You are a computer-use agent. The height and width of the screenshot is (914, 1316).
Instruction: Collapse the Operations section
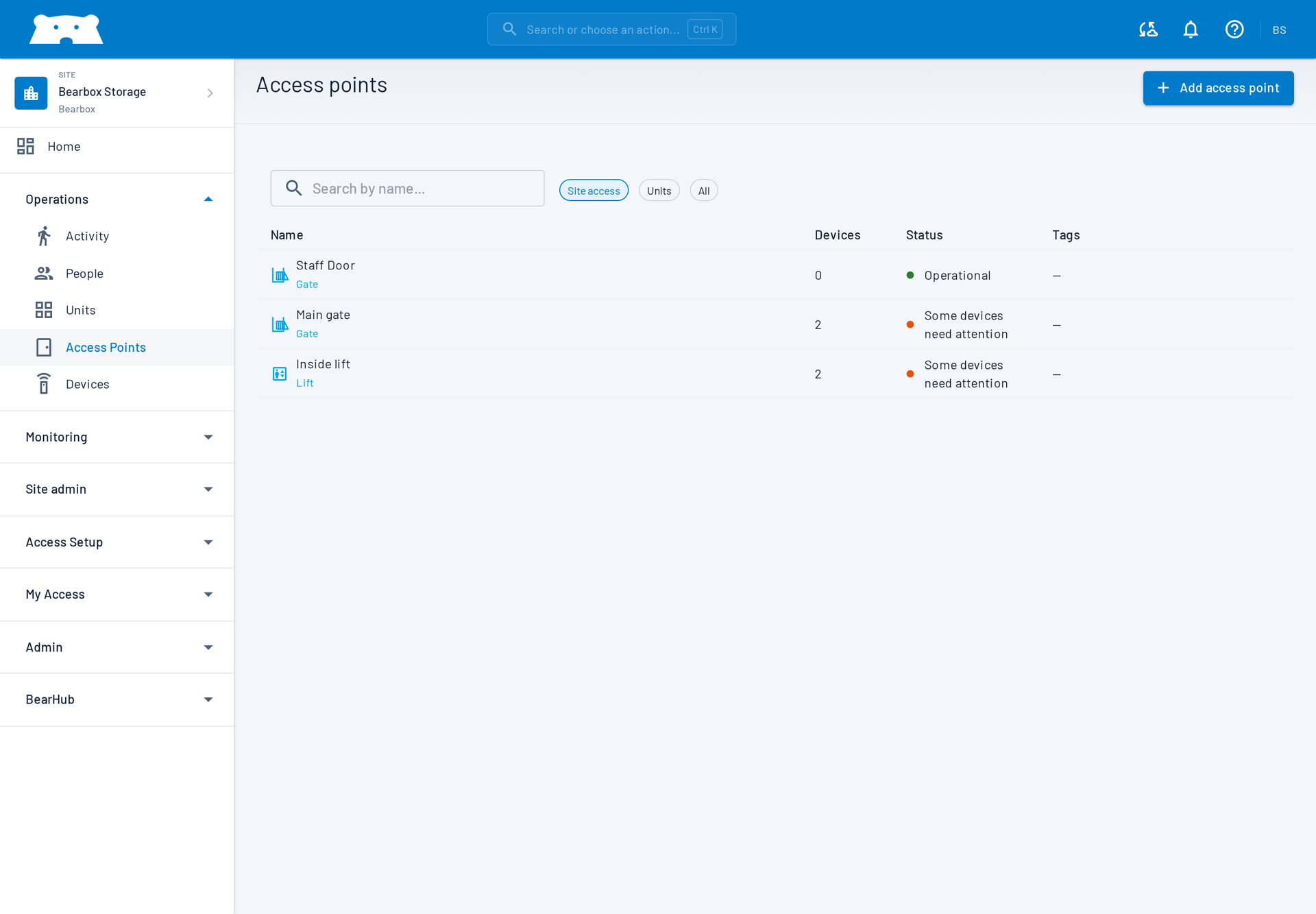(117, 199)
